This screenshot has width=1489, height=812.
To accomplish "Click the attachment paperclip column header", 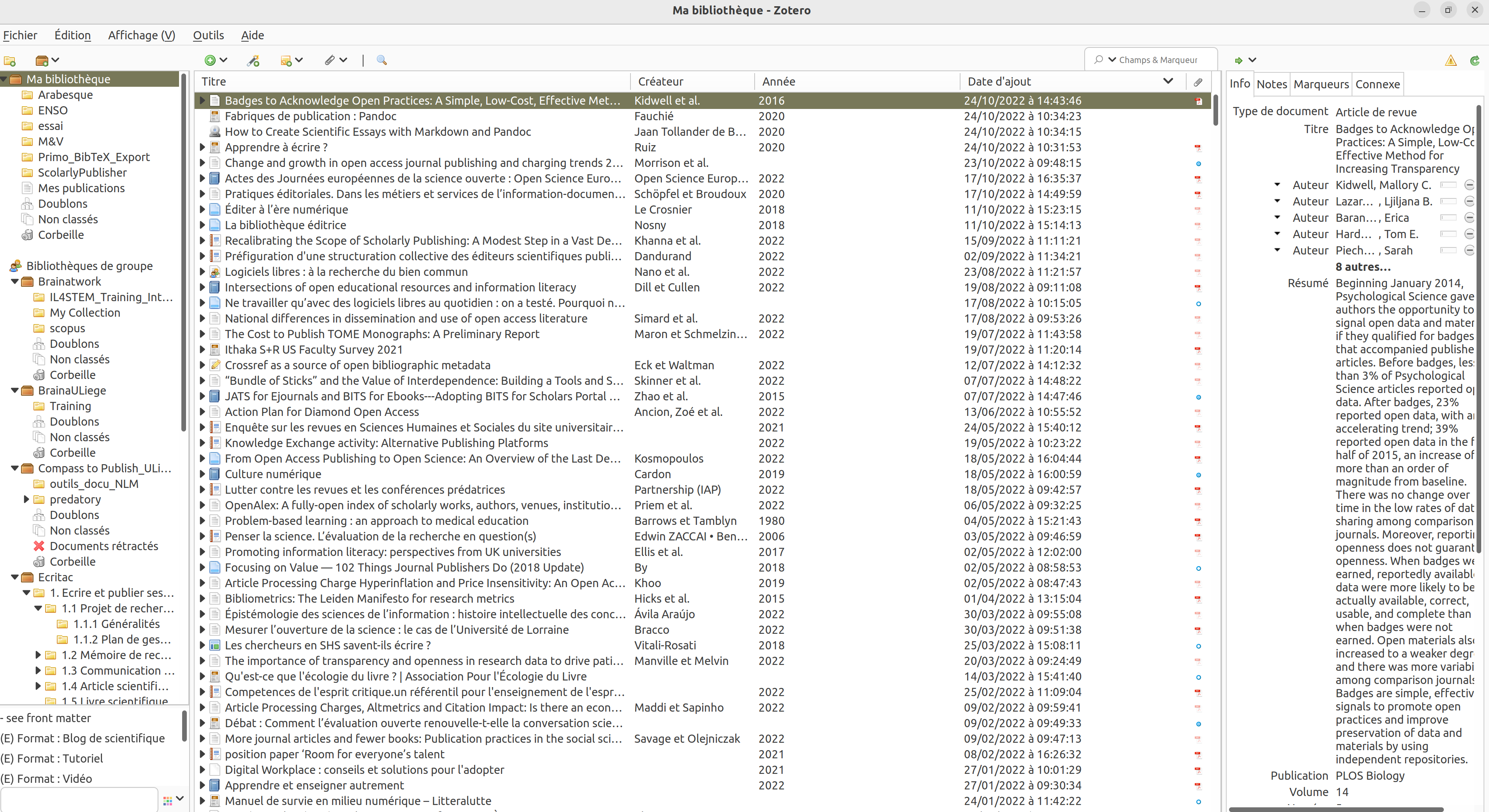I will (1198, 82).
